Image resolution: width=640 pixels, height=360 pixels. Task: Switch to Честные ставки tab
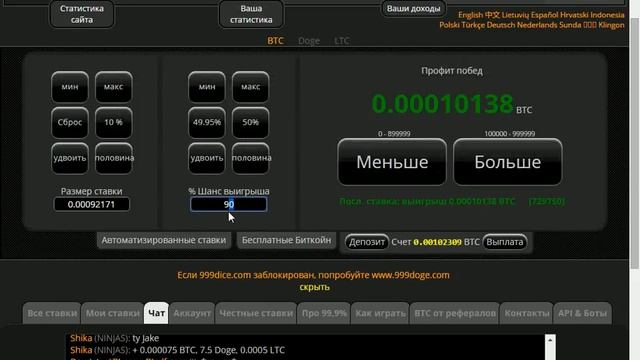[256, 313]
